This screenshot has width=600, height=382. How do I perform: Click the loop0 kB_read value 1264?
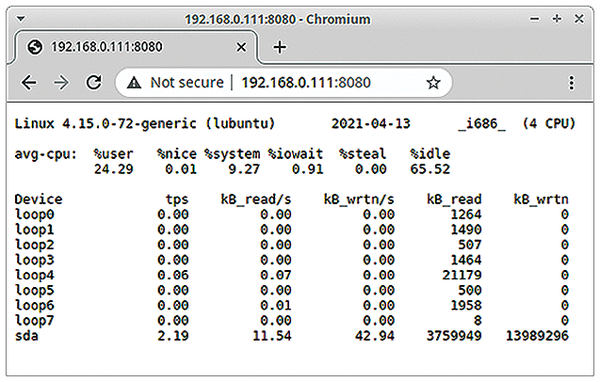coord(466,215)
